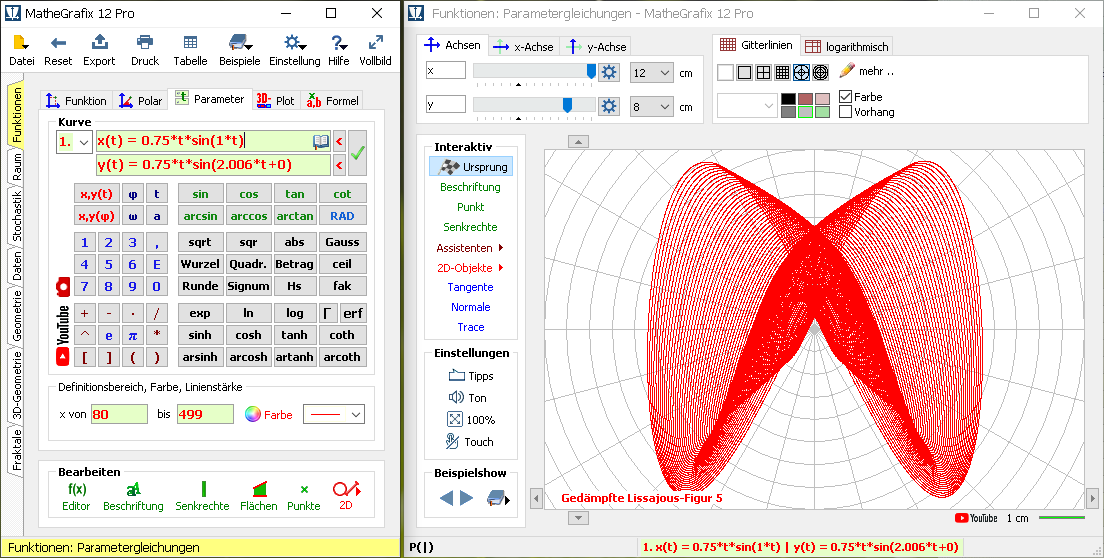Image resolution: width=1104 pixels, height=558 pixels.
Task: Click the Tangente link
Action: (470, 287)
